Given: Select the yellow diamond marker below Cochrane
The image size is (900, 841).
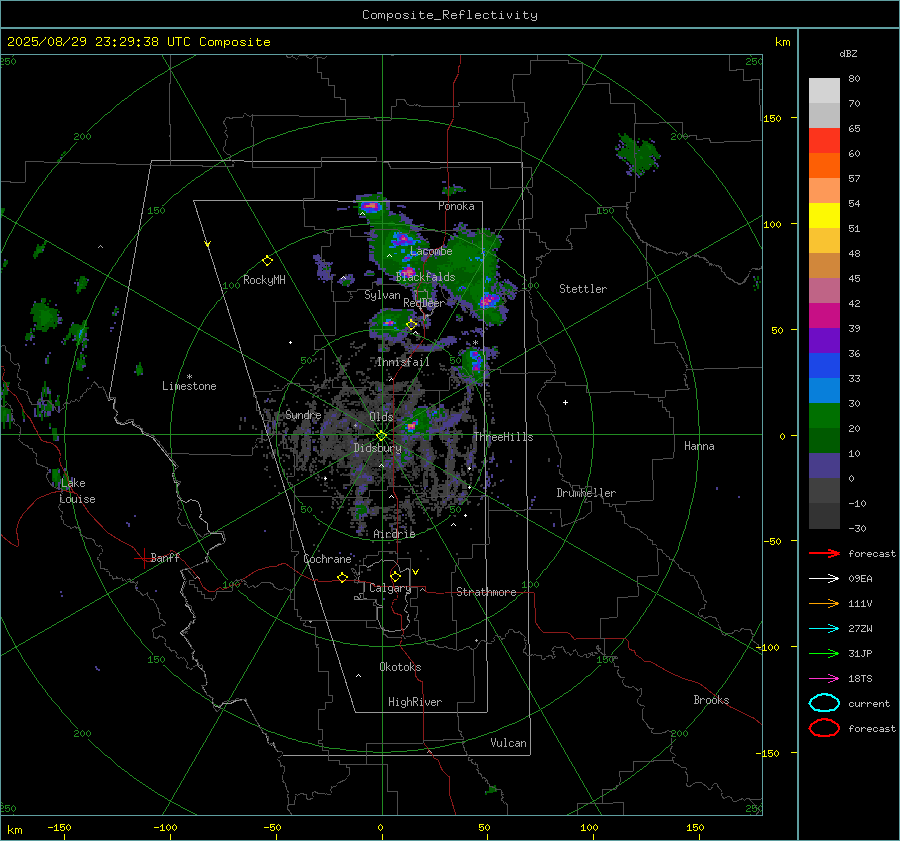Looking at the screenshot, I should [x=343, y=577].
